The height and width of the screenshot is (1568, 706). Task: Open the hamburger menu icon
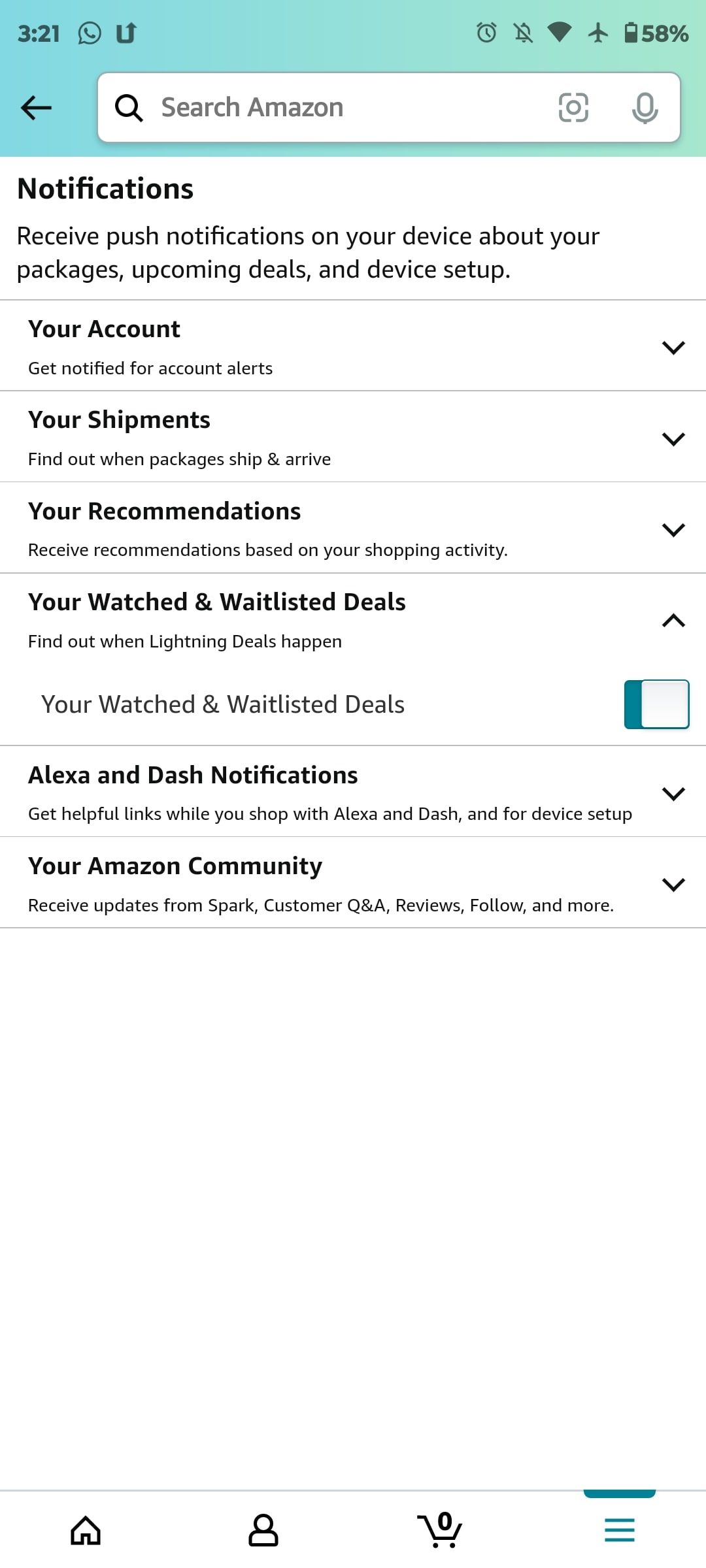[619, 1530]
